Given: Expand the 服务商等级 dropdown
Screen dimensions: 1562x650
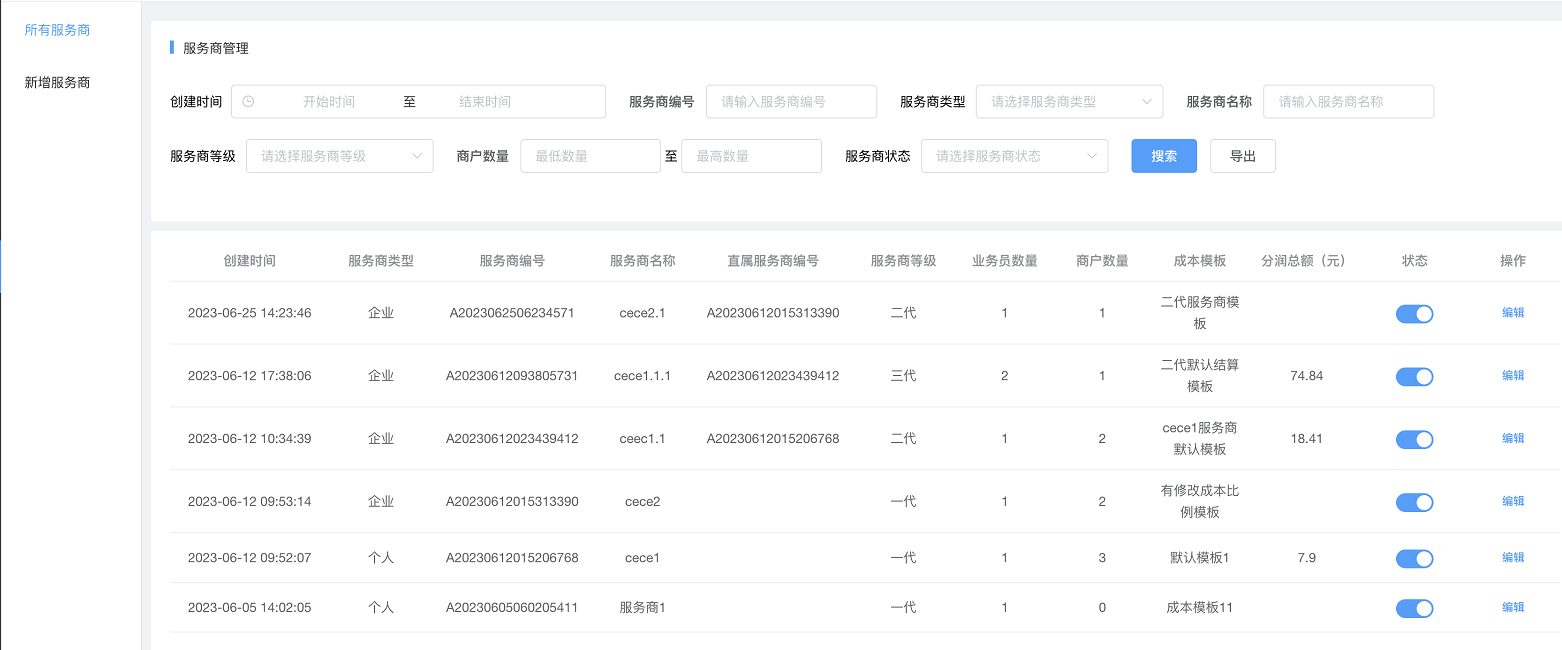Looking at the screenshot, I should pos(339,156).
